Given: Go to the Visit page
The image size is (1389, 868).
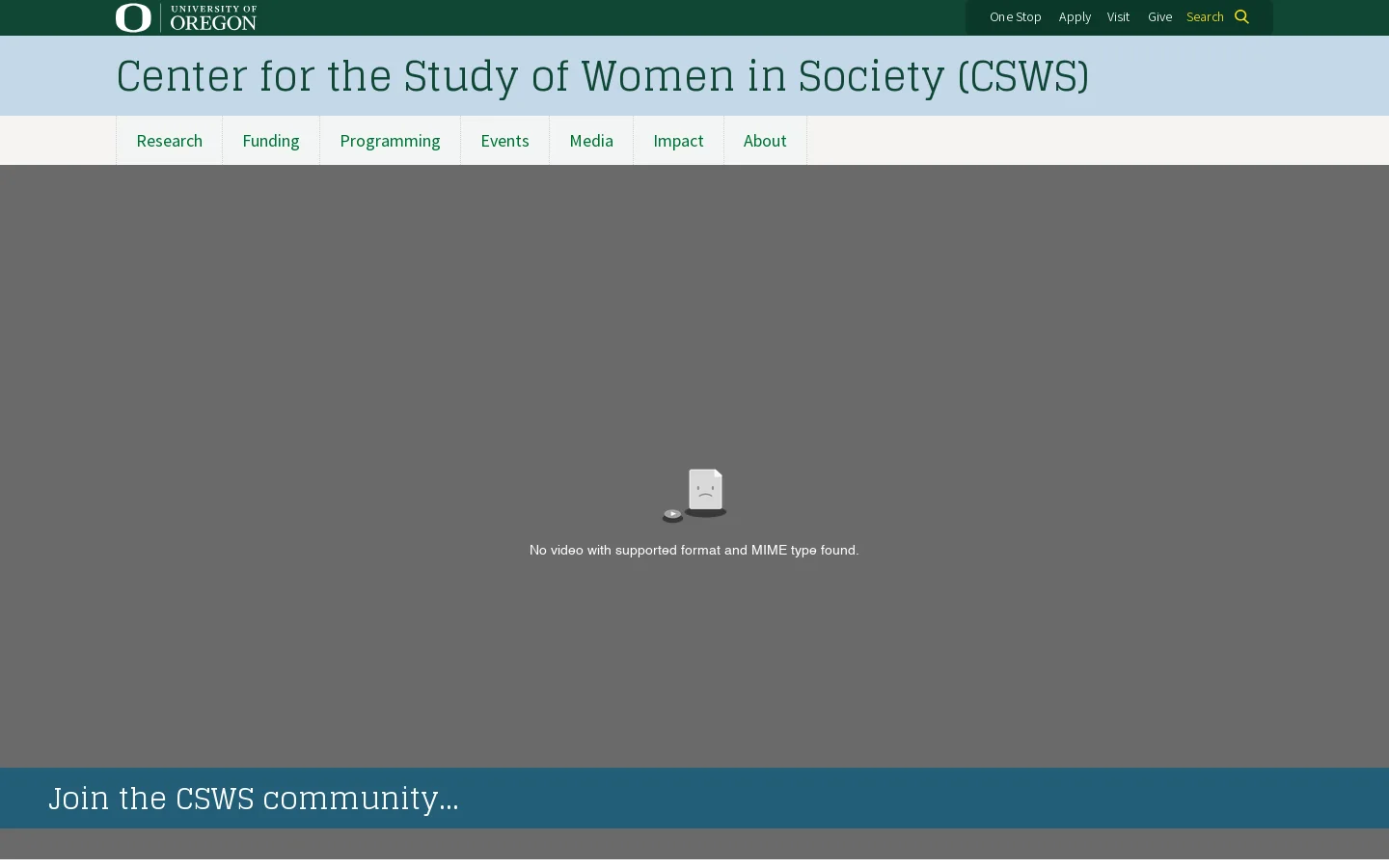Looking at the screenshot, I should 1118,16.
